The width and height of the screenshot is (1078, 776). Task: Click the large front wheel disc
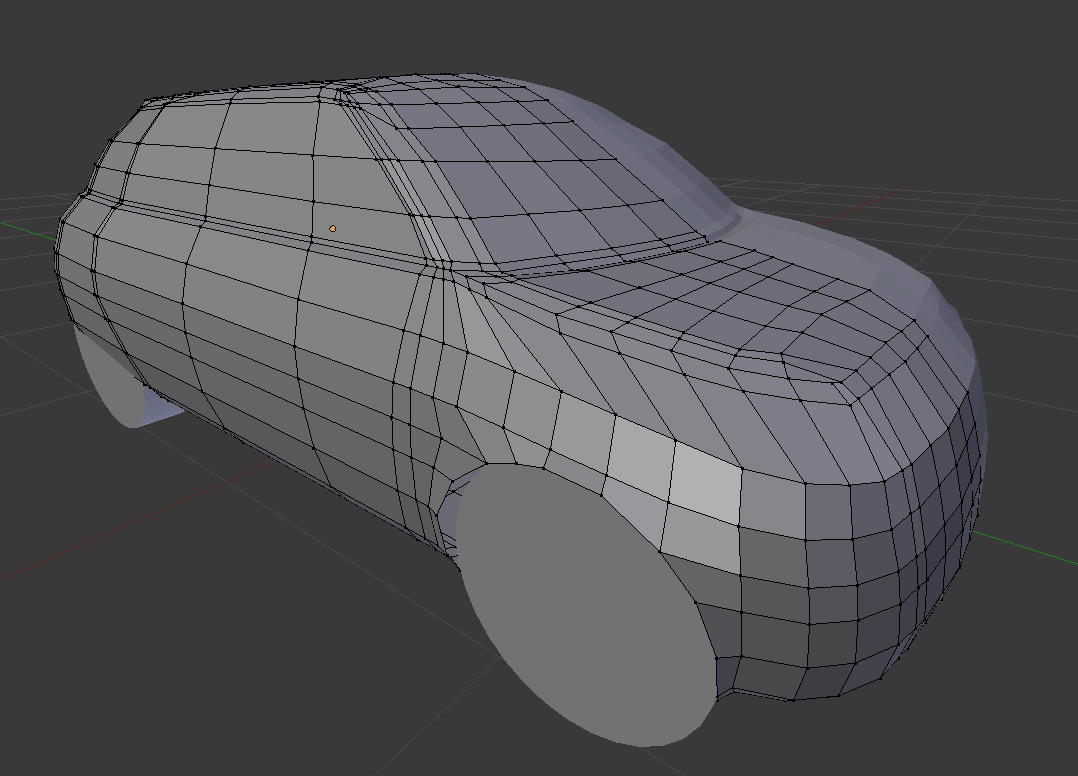click(x=586, y=603)
